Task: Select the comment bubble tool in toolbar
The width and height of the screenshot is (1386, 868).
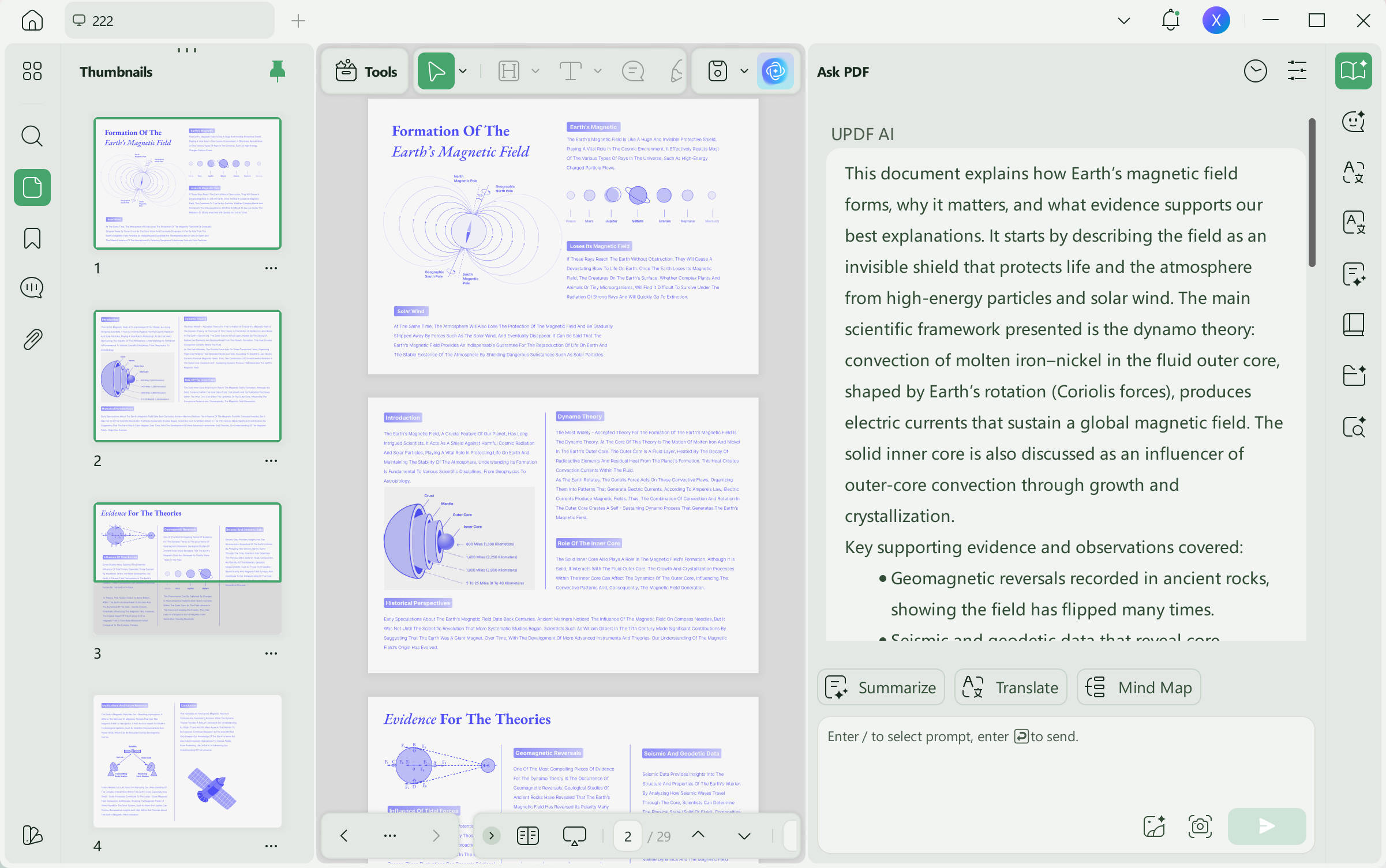Action: coord(633,72)
